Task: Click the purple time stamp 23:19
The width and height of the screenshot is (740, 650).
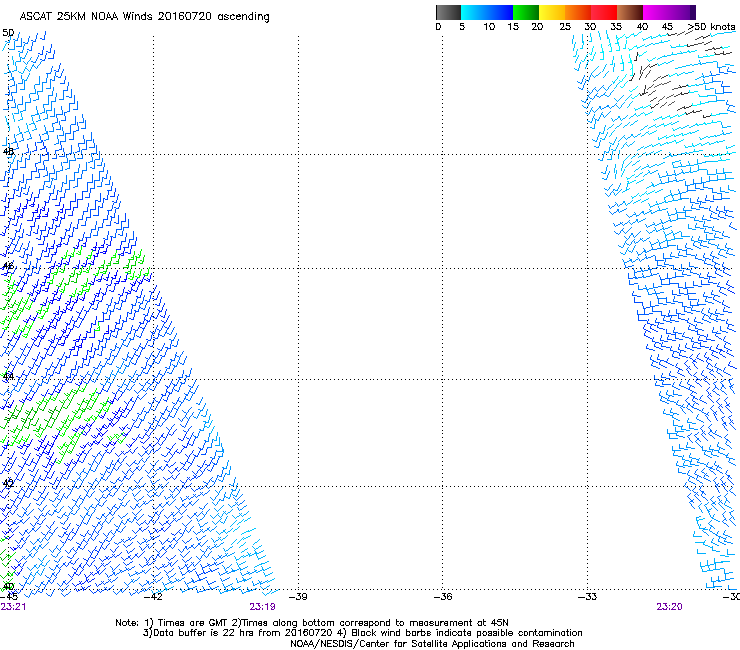Action: click(262, 607)
